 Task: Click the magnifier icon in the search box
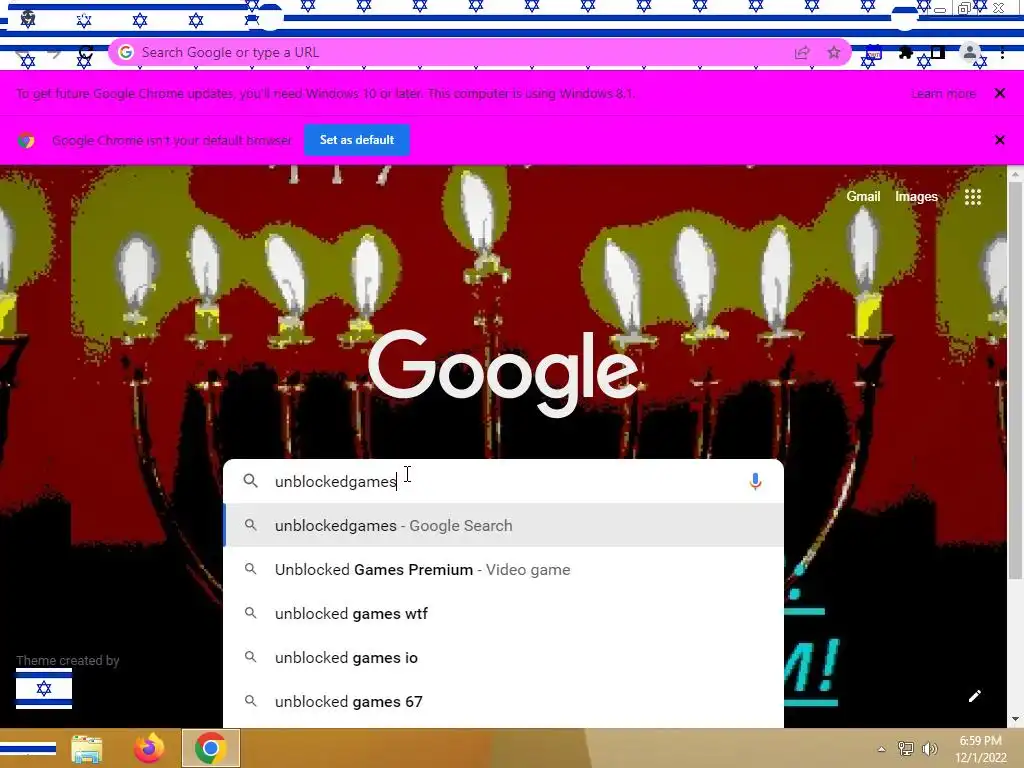[x=250, y=481]
